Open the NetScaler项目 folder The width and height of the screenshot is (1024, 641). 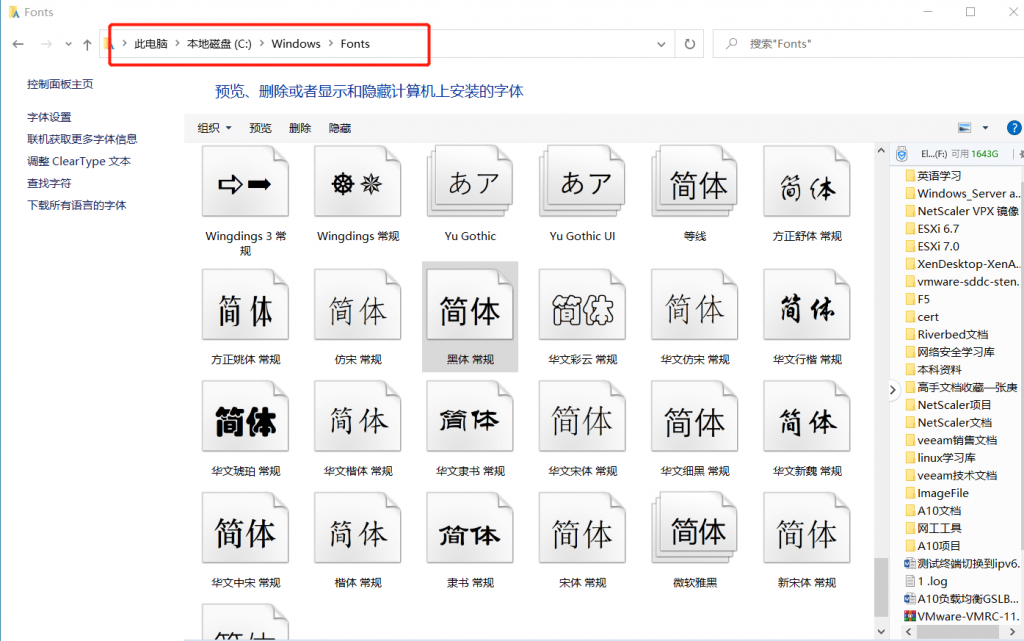pyautogui.click(x=948, y=405)
